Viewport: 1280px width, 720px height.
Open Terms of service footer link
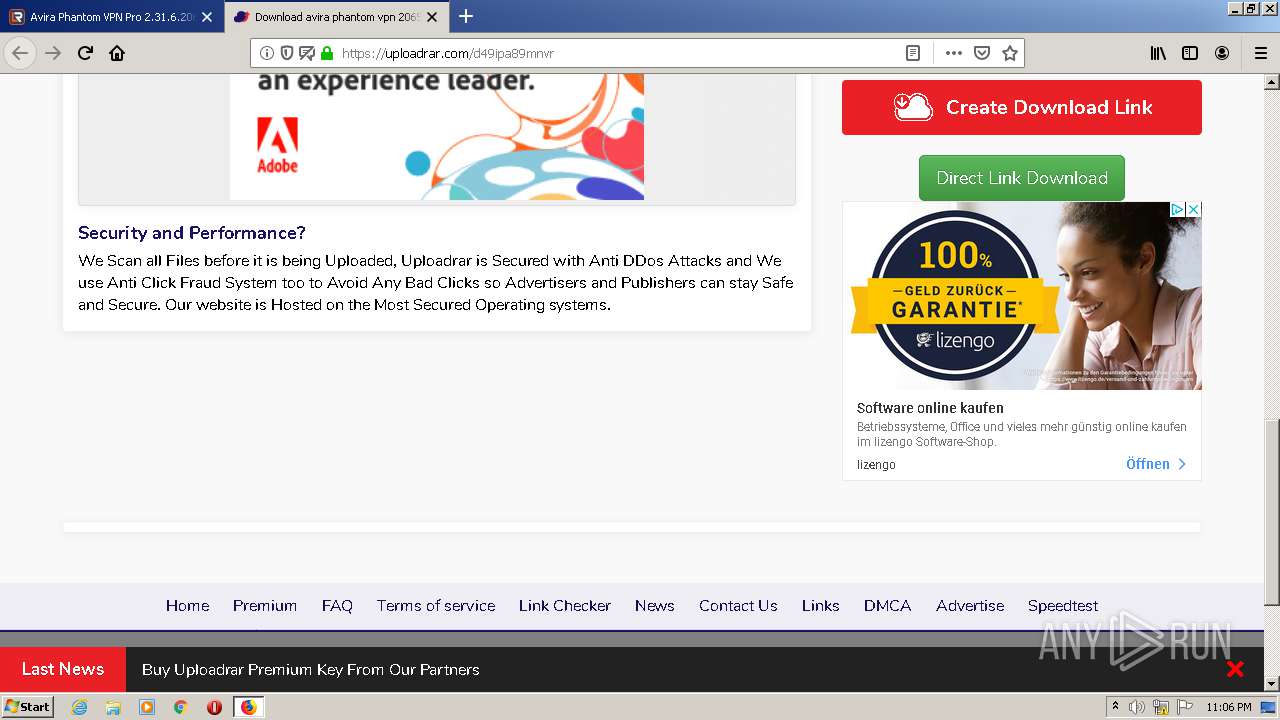point(436,606)
